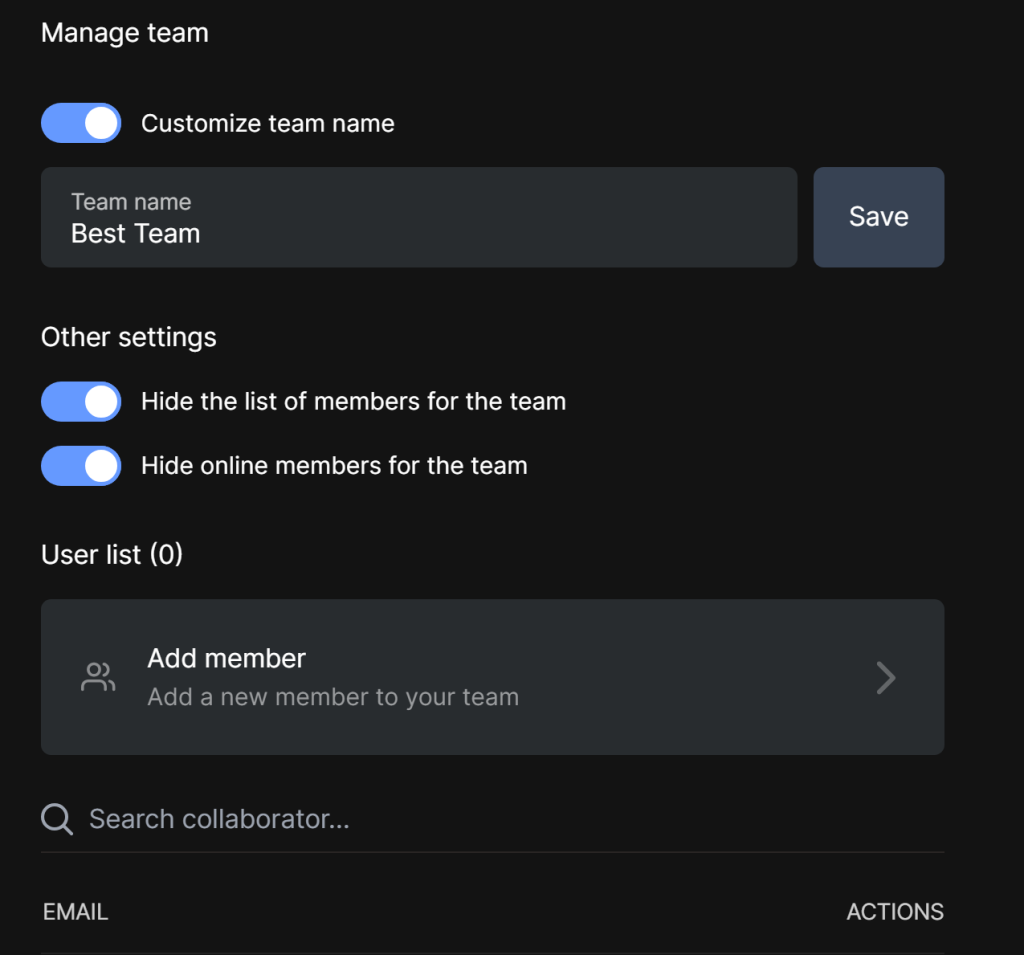Screen dimensions: 1024x955
Task: Save the team name
Action: 878,217
